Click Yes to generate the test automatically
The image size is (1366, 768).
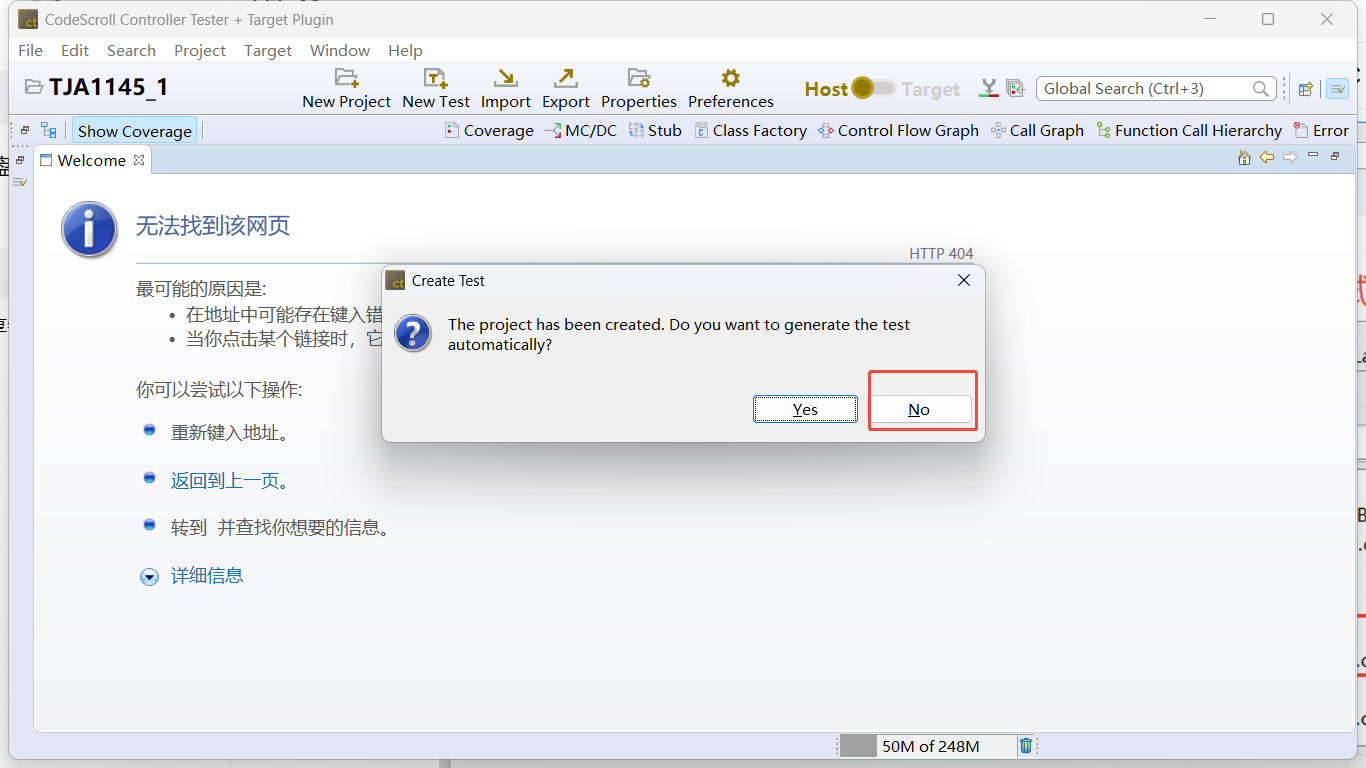(x=805, y=409)
